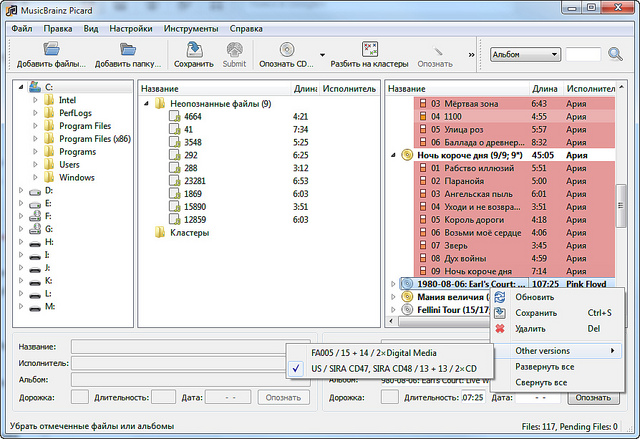Click the Save toolbar icon
This screenshot has width=640, height=439.
click(194, 49)
